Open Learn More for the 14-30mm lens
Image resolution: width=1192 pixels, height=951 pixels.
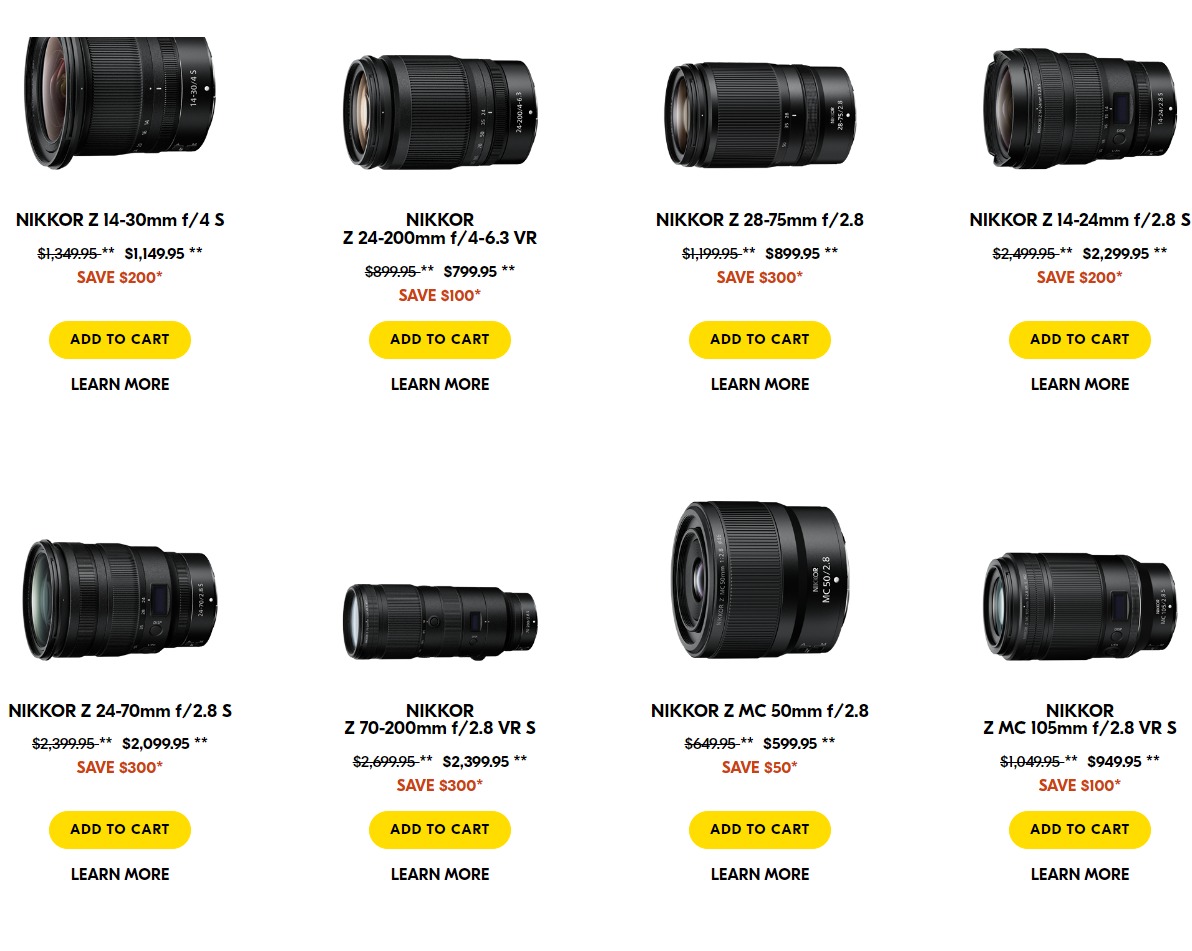click(120, 385)
